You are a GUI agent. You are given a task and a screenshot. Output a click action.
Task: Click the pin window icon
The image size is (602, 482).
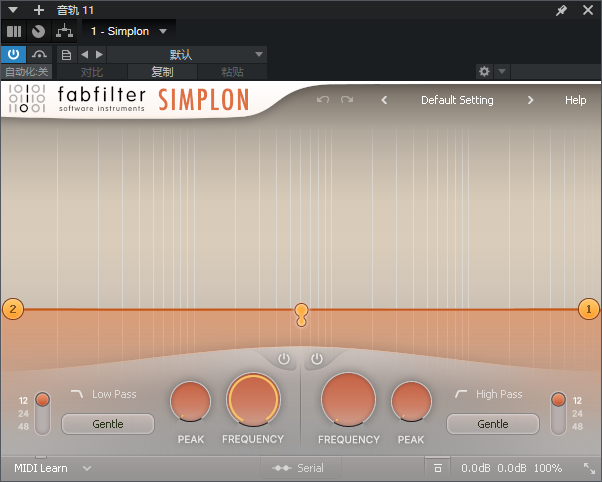coord(561,10)
